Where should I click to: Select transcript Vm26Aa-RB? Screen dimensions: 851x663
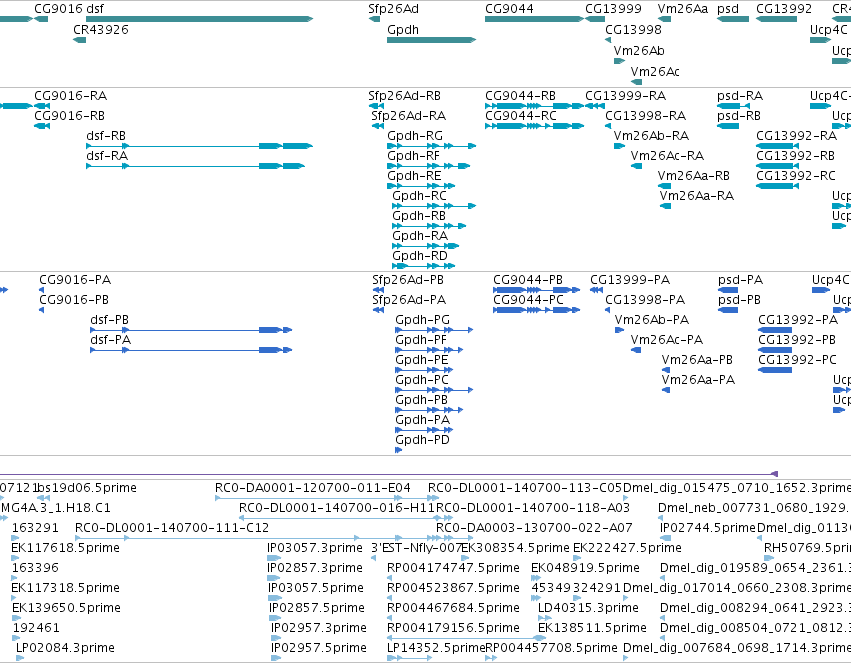[x=664, y=186]
